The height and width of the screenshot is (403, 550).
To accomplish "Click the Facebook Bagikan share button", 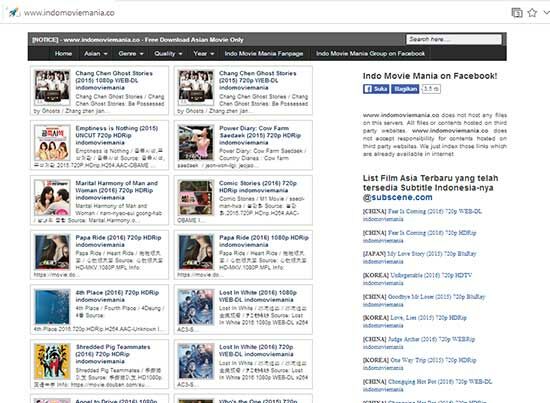I will point(405,89).
